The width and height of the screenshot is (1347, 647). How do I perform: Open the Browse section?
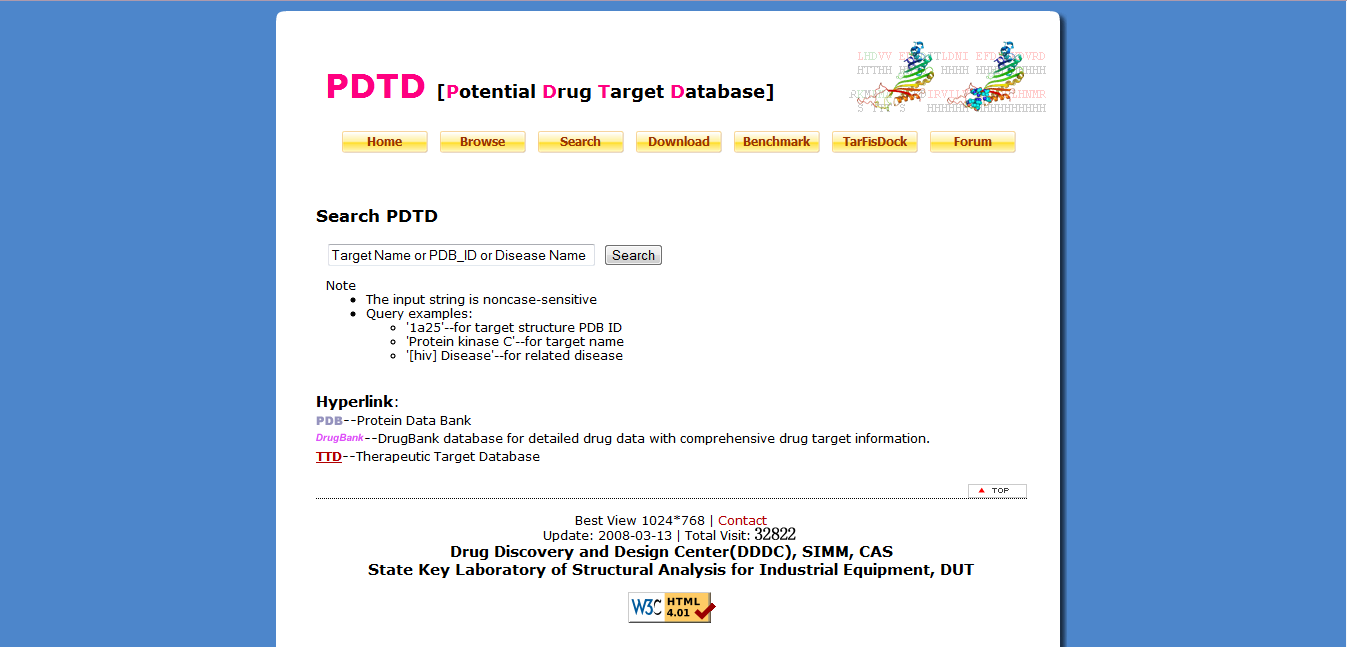482,141
